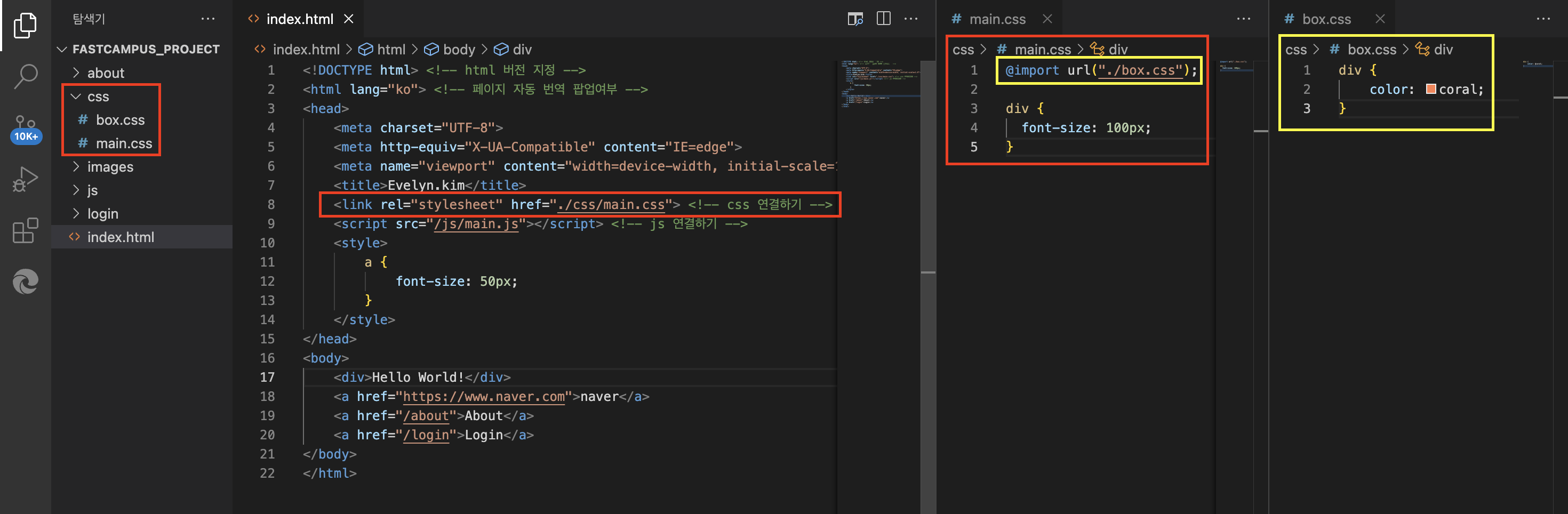Select index.html in the explorer tree
The width and height of the screenshot is (1568, 514).
pos(142,237)
